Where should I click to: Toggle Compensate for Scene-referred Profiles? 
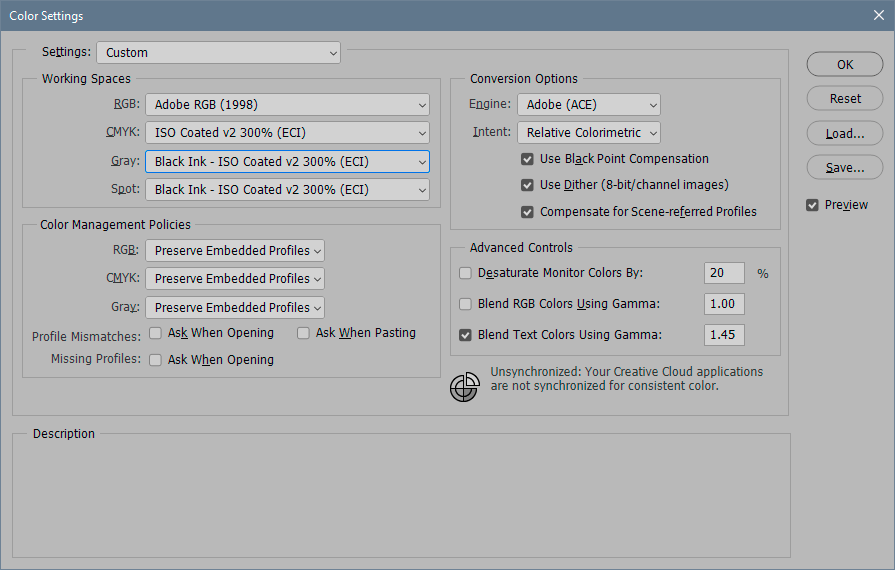click(x=527, y=212)
